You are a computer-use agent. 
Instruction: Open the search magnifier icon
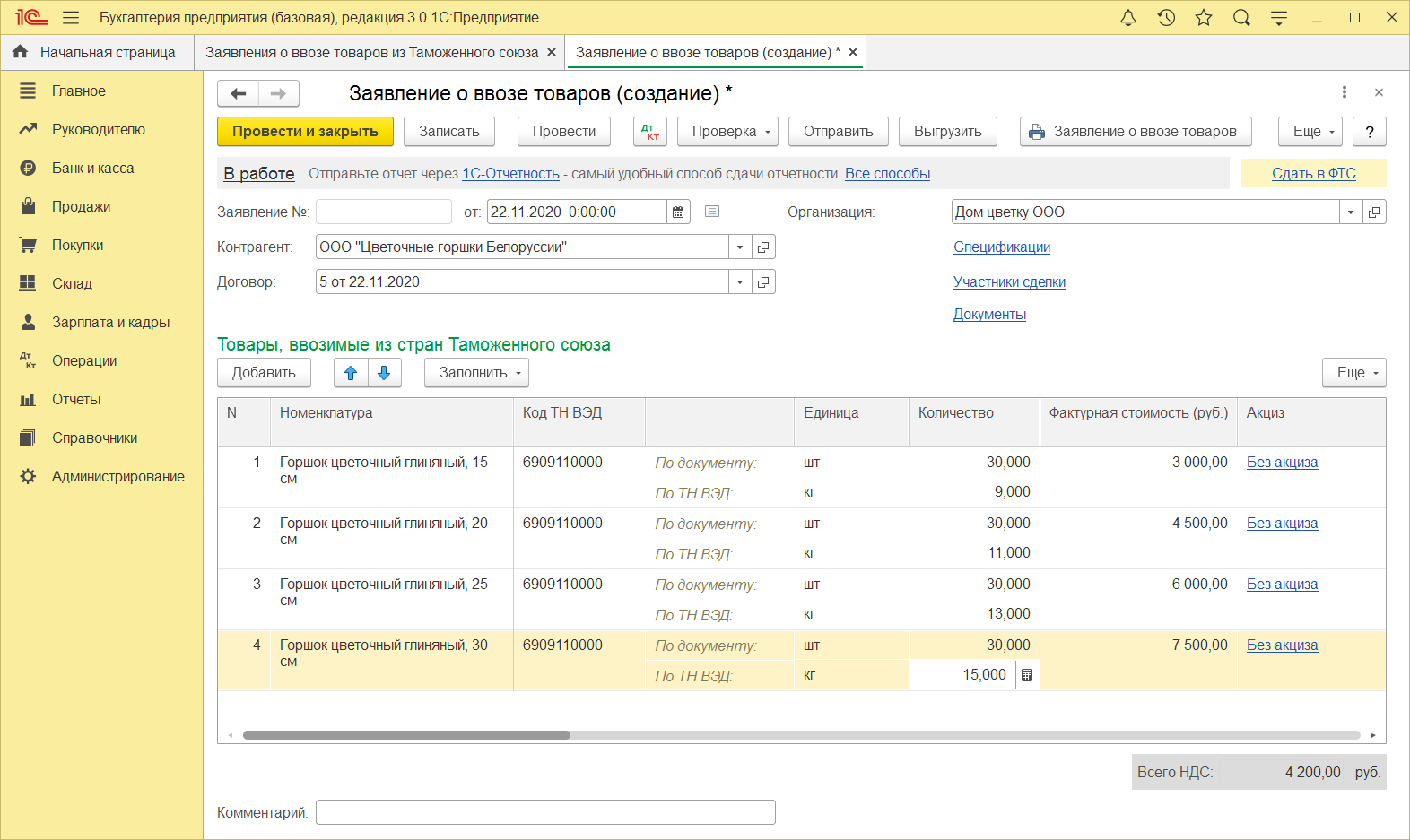(1241, 18)
